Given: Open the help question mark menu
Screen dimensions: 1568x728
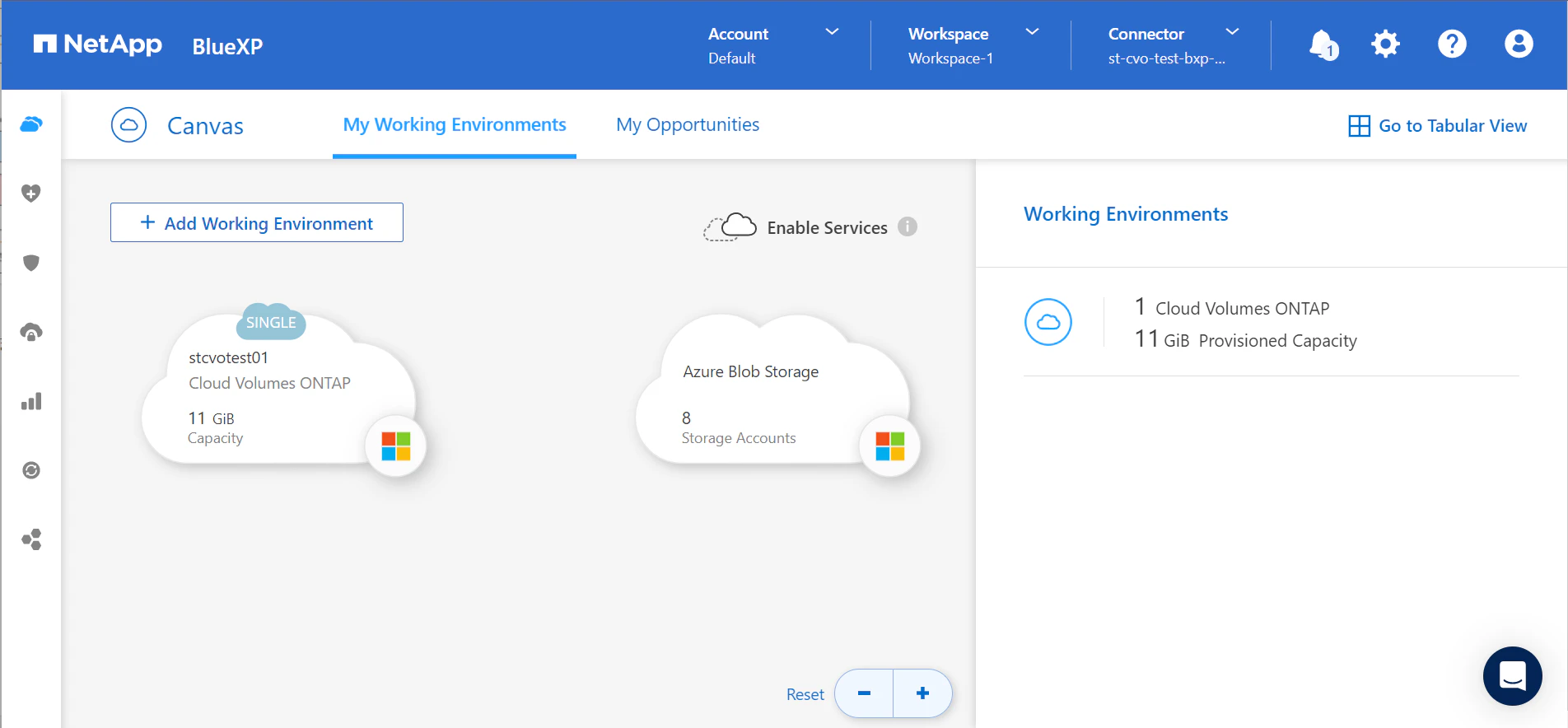Looking at the screenshot, I should (1452, 44).
